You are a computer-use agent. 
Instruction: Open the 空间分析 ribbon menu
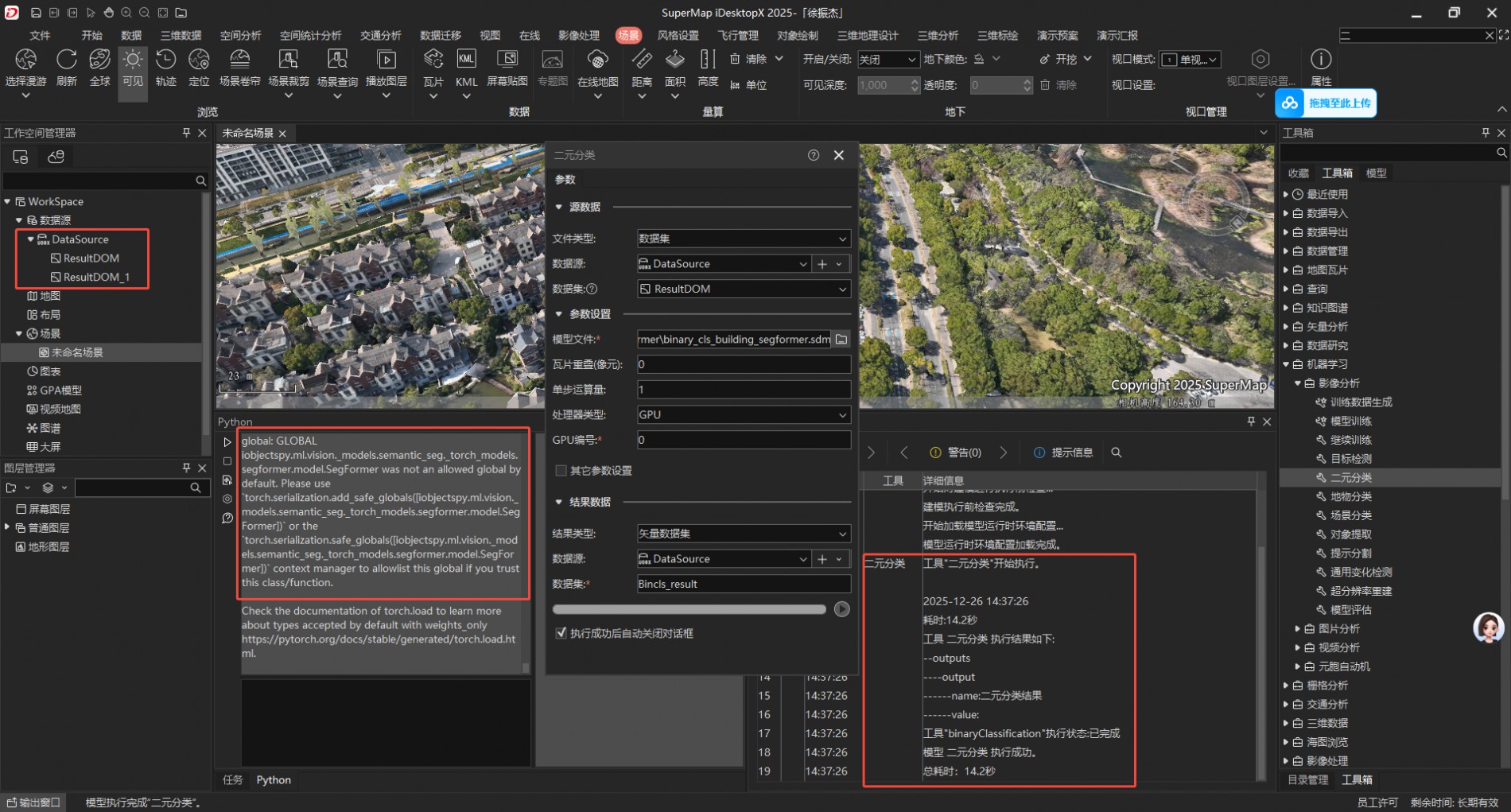pyautogui.click(x=240, y=36)
